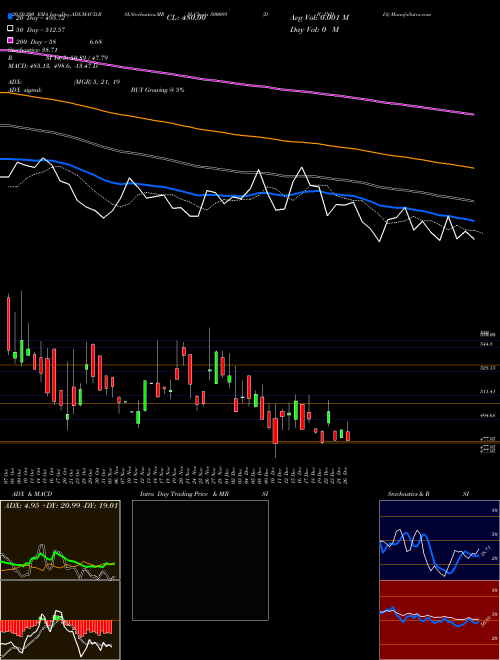The height and width of the screenshot is (660, 500).
Task: Click the blue 20 Day legend swatch
Action: point(10,18)
